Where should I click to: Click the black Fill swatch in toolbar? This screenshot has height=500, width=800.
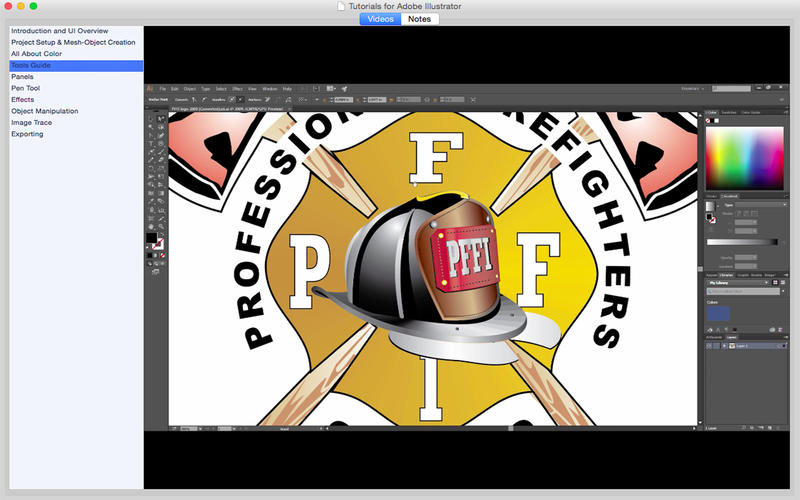click(x=152, y=238)
